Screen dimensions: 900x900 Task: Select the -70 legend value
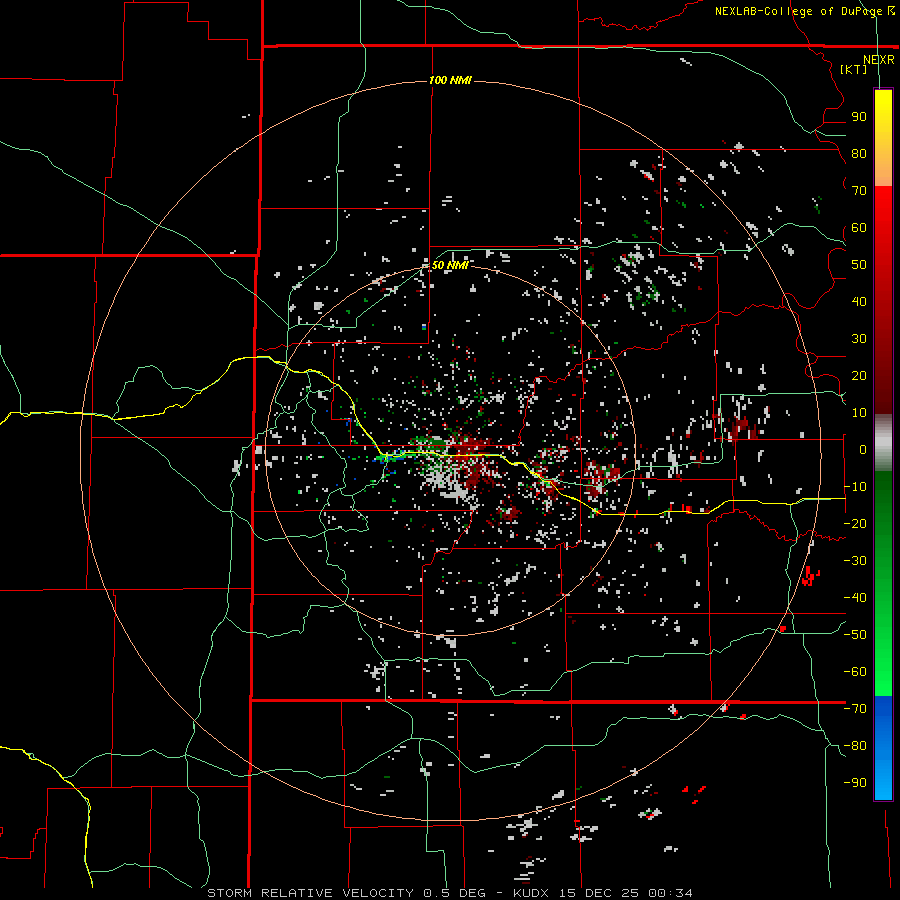coord(855,709)
